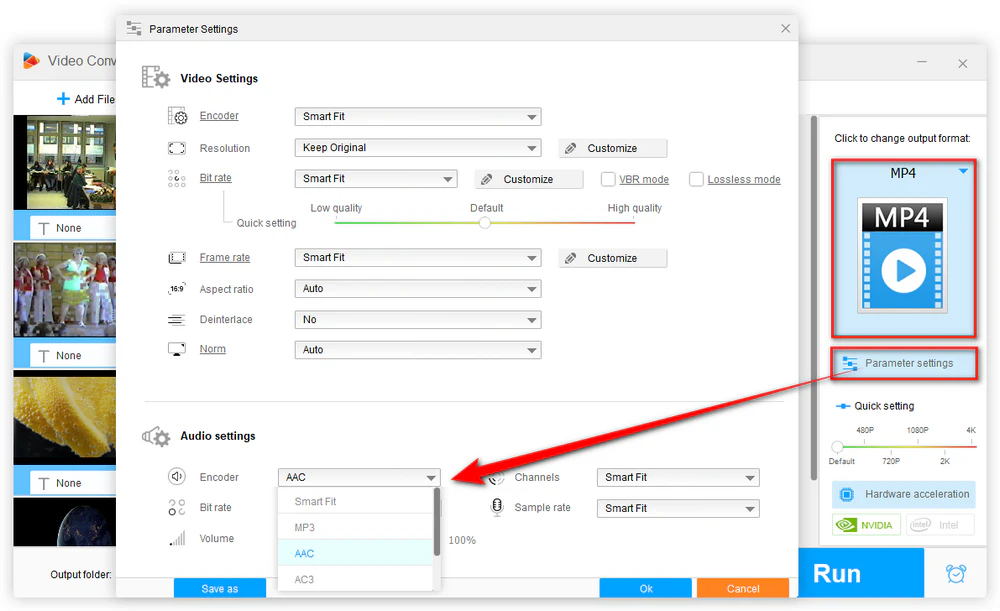Click the NVIDIA acceleration badge
1000x611 pixels.
(x=866, y=525)
